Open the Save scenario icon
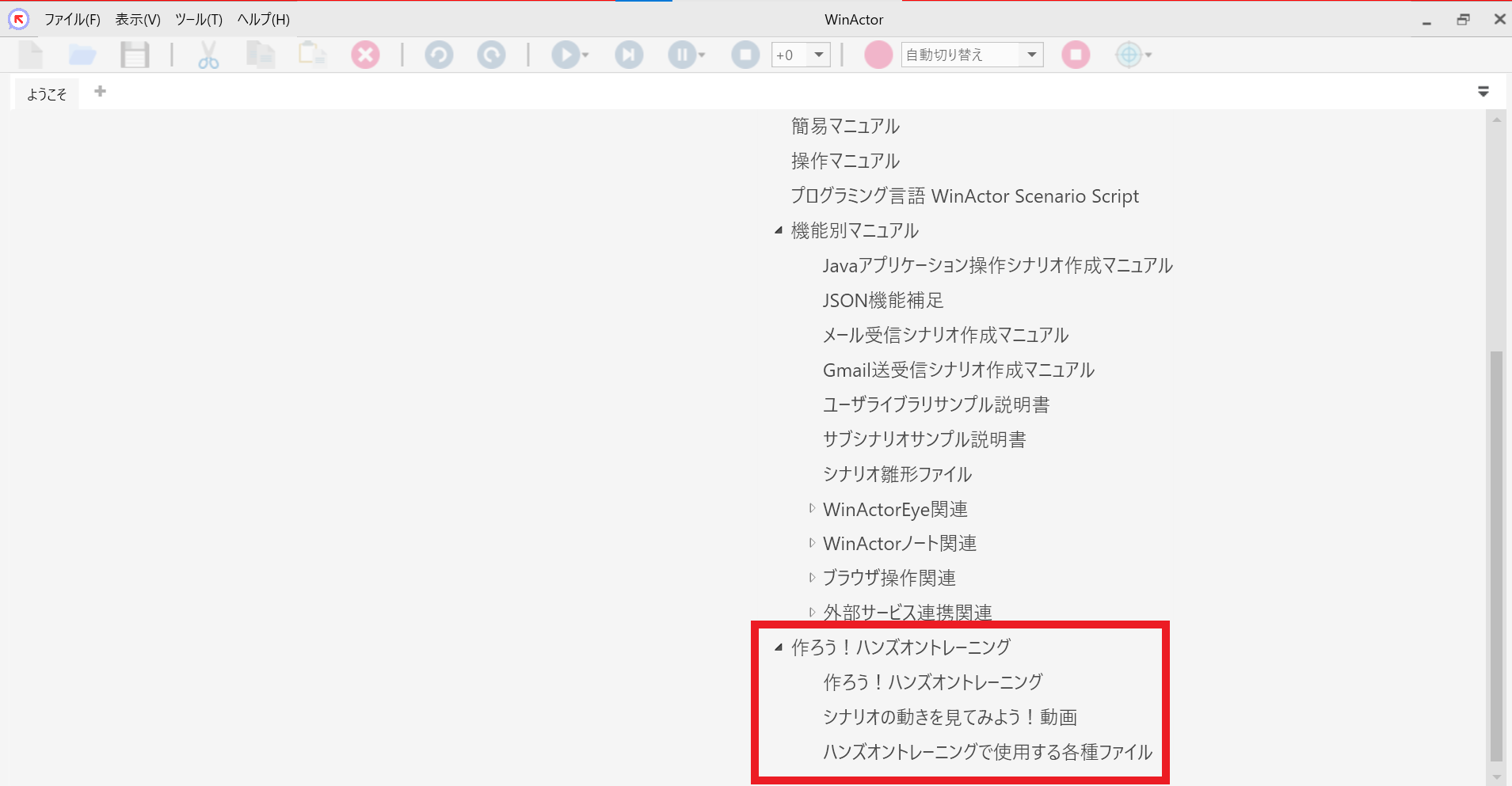1512x786 pixels. pyautogui.click(x=135, y=55)
